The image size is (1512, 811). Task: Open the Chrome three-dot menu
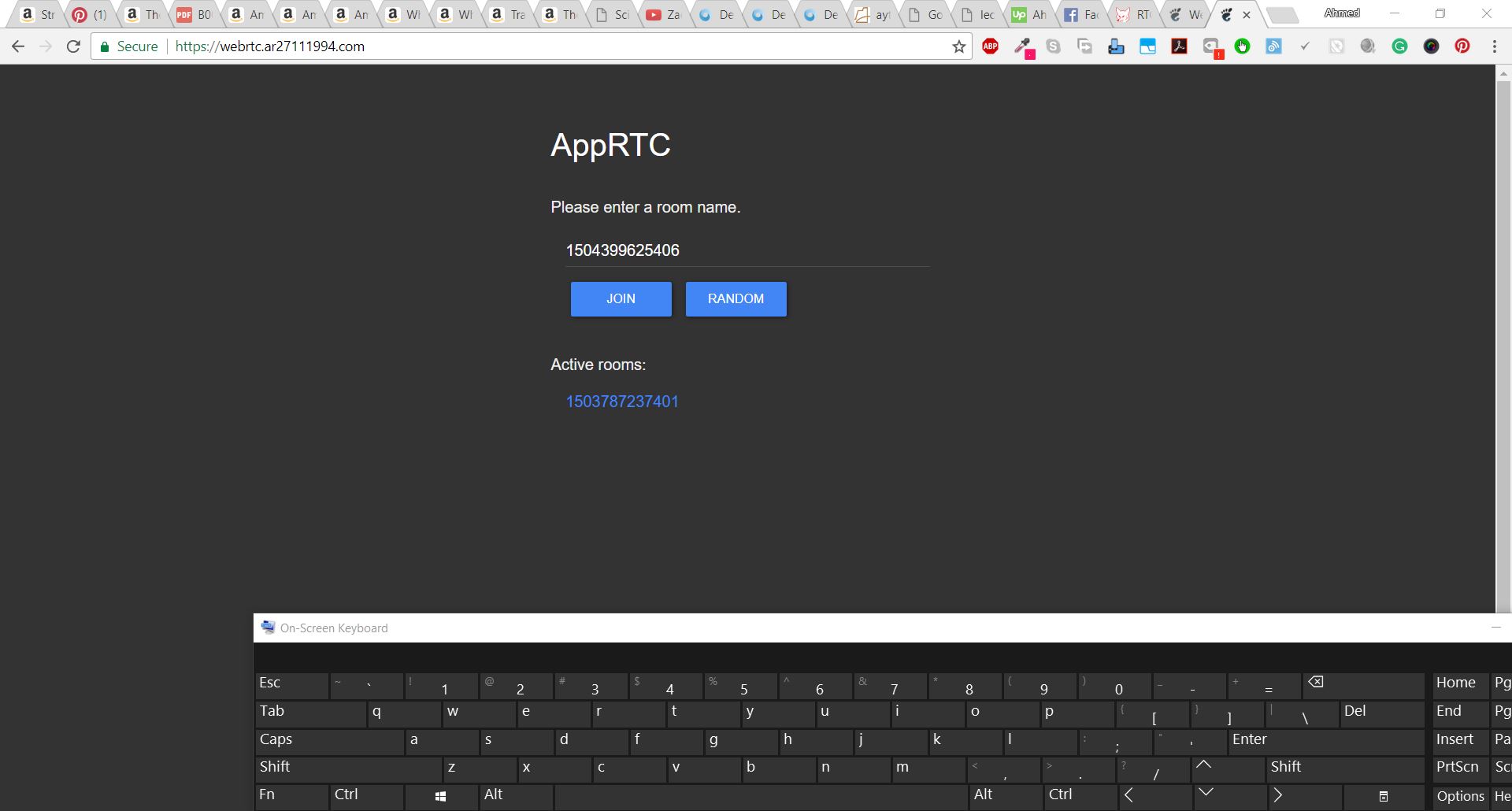pos(1494,46)
